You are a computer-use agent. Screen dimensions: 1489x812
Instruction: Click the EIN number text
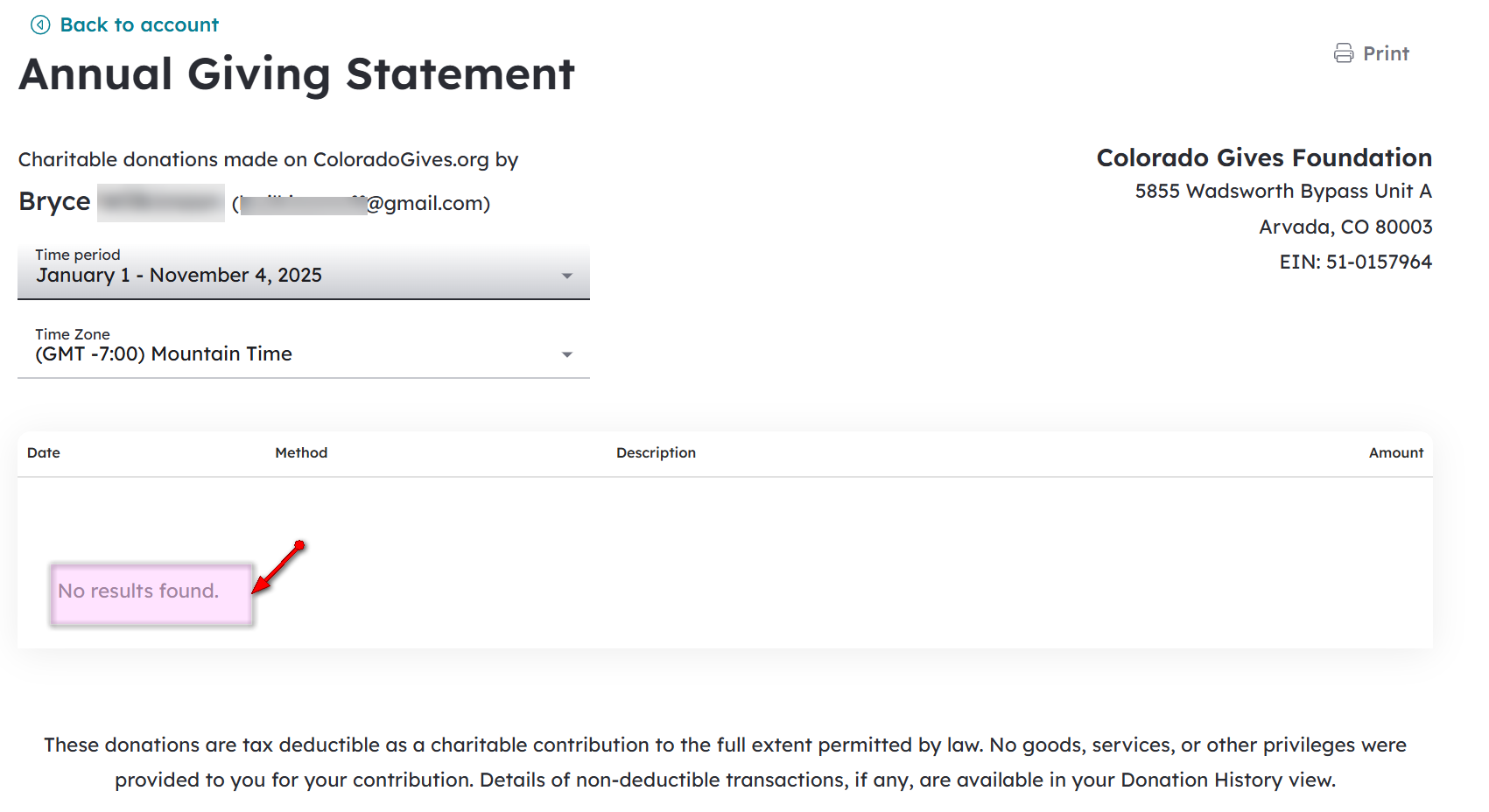point(1354,261)
